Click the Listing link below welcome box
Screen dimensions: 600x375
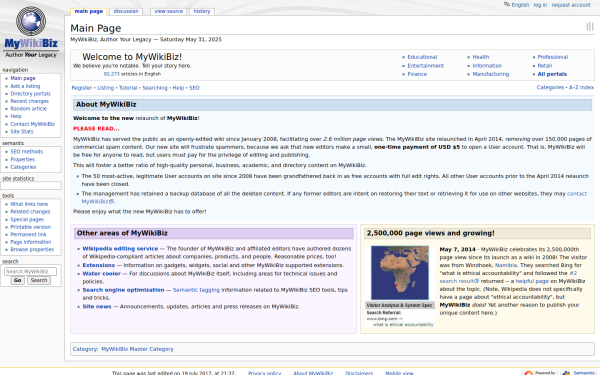106,88
